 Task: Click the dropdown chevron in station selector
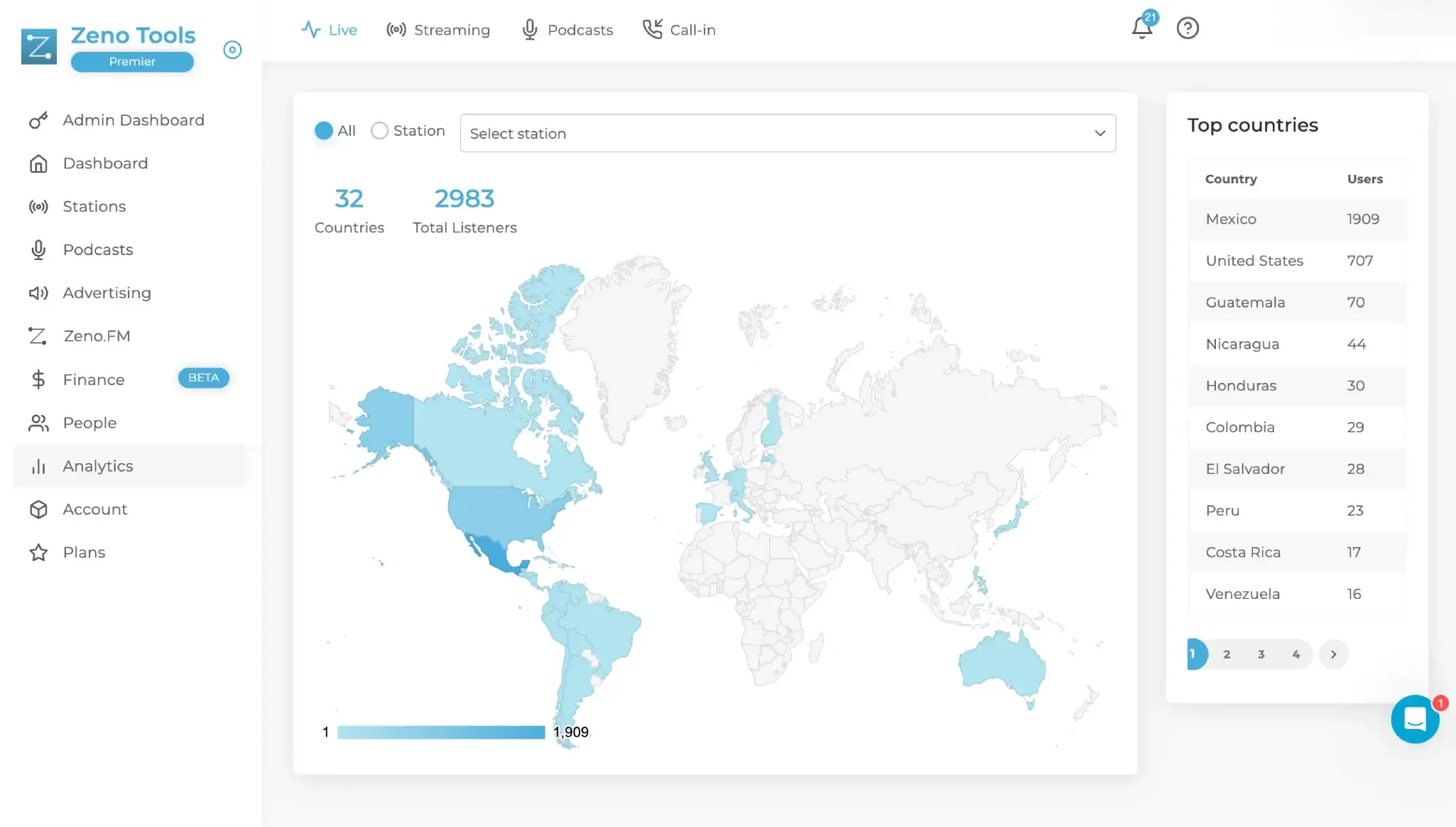(1099, 134)
